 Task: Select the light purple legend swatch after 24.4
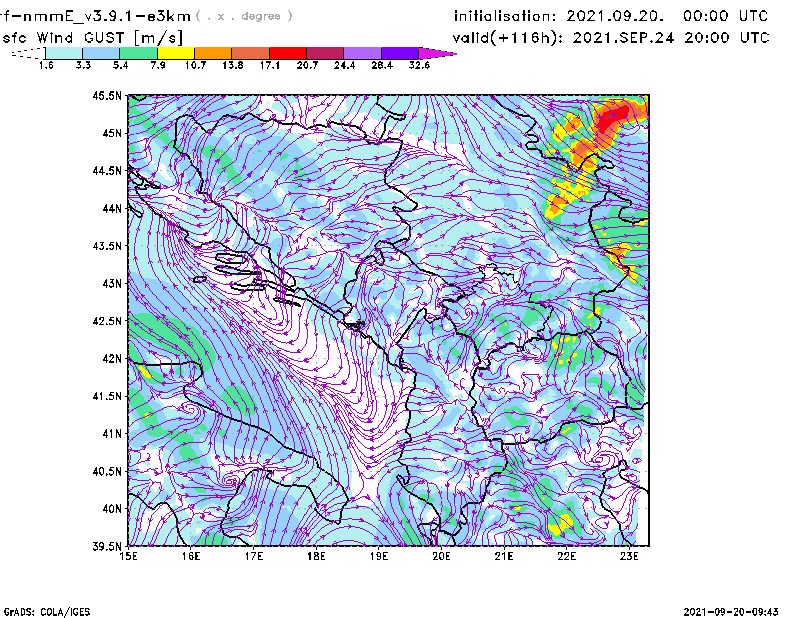[x=362, y=53]
